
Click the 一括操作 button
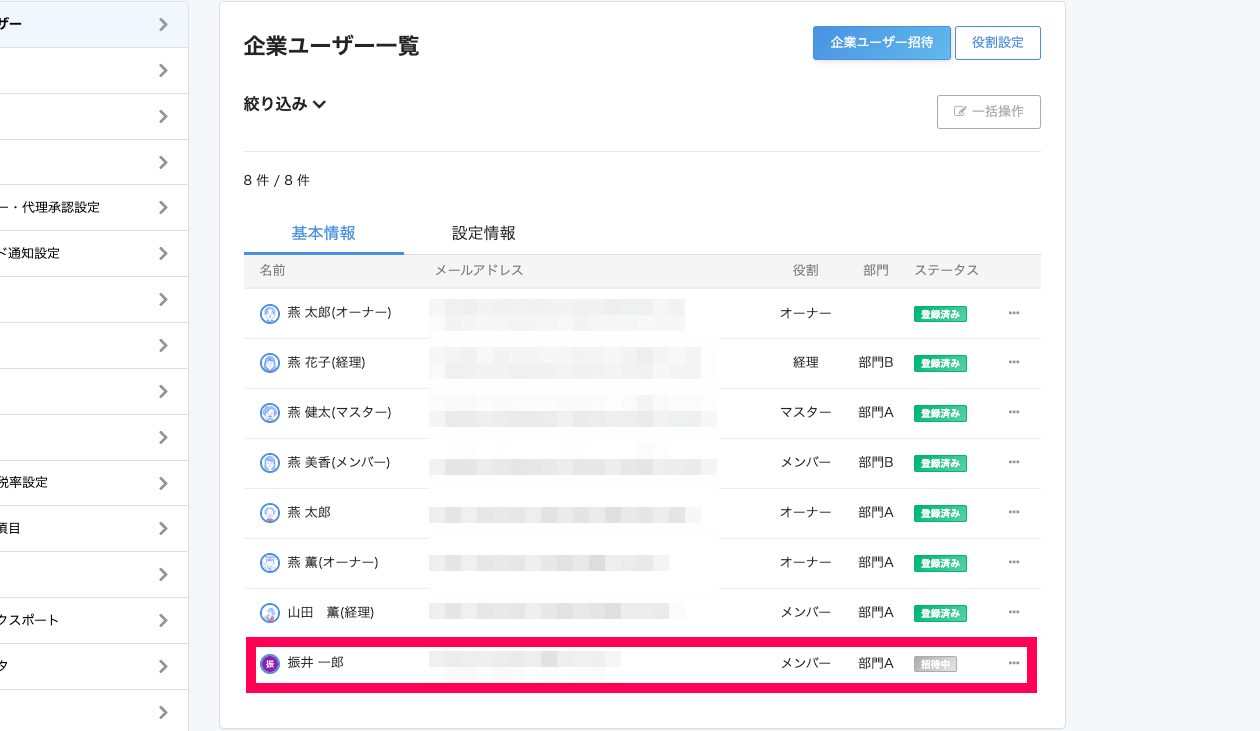coord(989,112)
